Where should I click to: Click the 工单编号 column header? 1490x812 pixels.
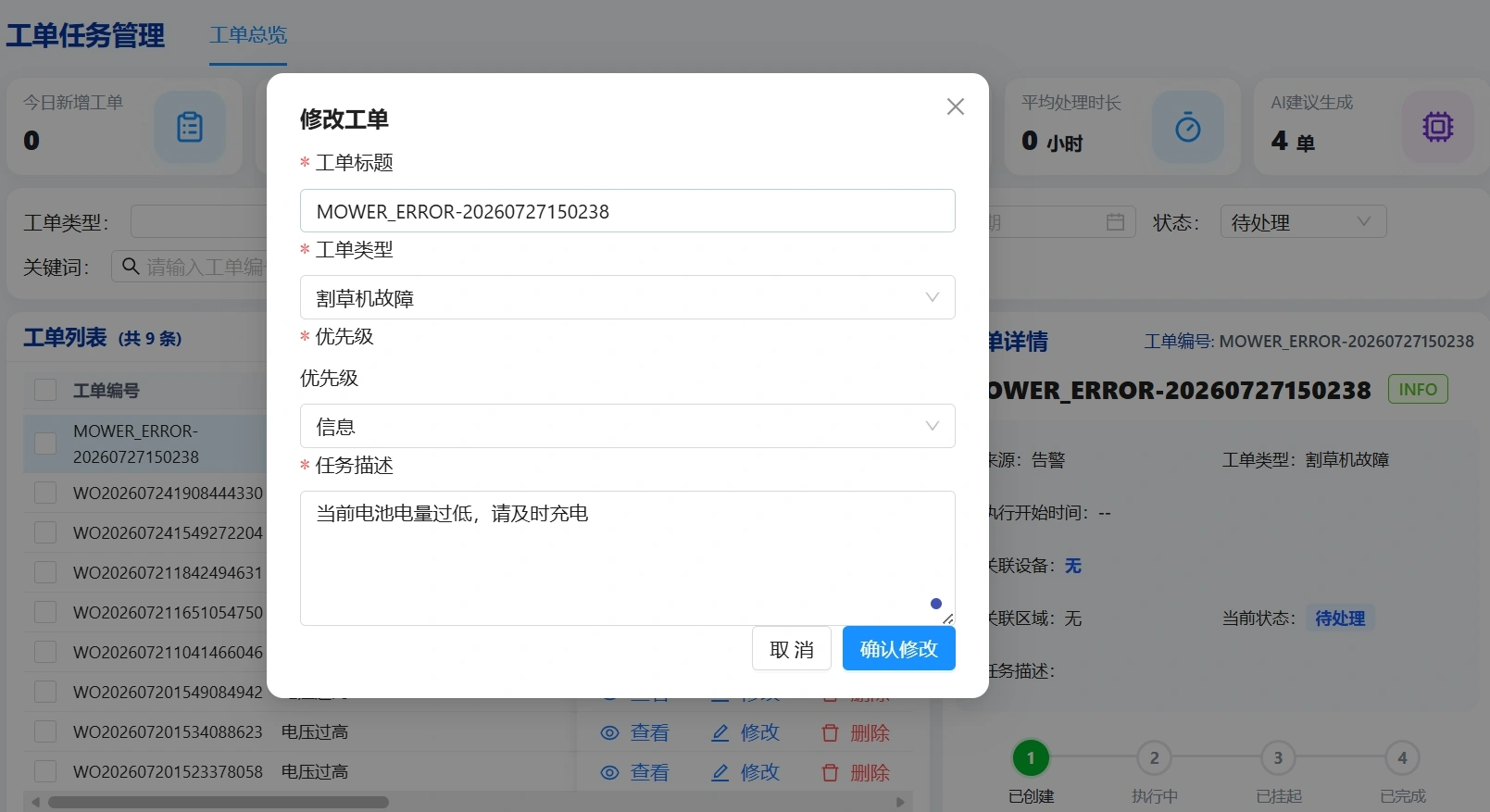pos(106,391)
